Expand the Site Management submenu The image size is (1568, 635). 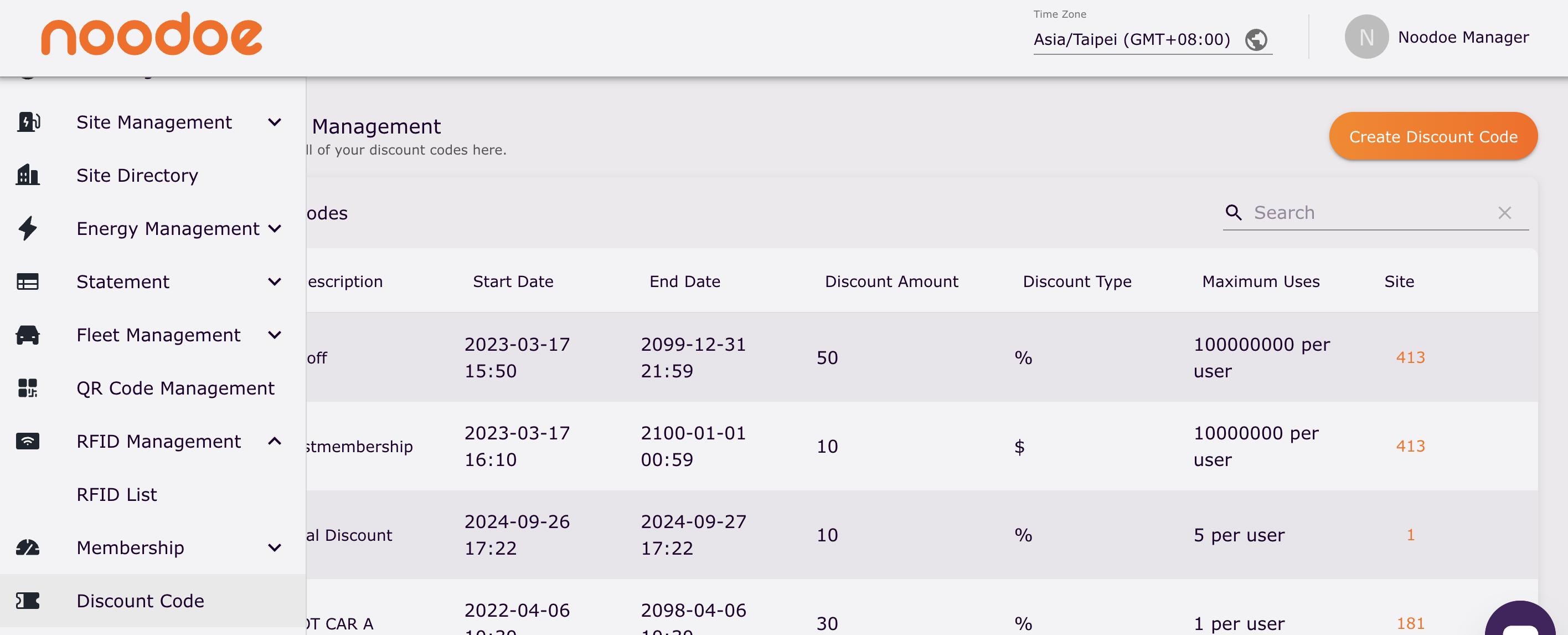[275, 122]
